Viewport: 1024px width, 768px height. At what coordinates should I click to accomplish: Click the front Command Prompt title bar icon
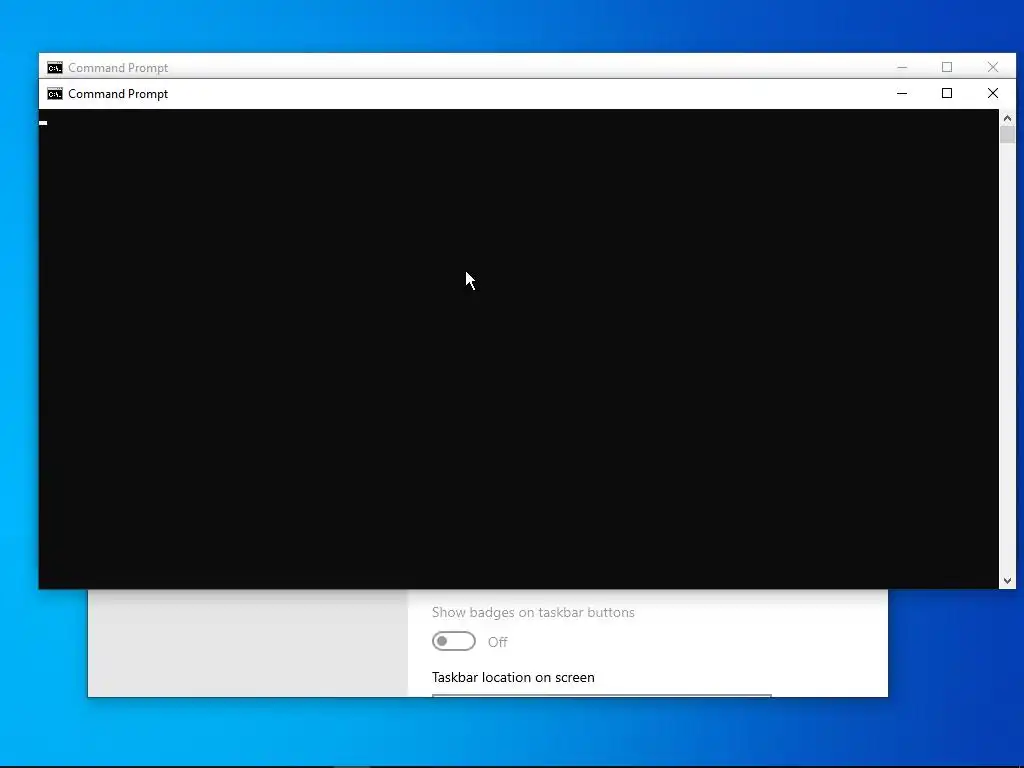pos(55,94)
